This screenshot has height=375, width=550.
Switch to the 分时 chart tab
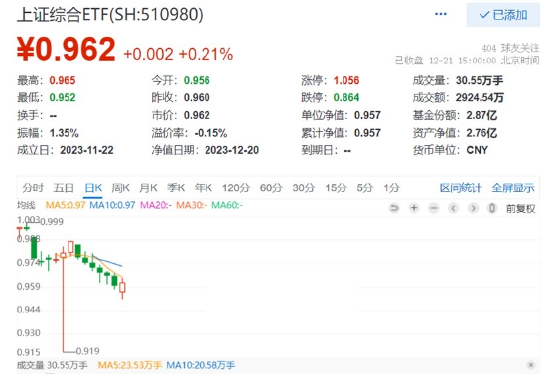point(33,188)
